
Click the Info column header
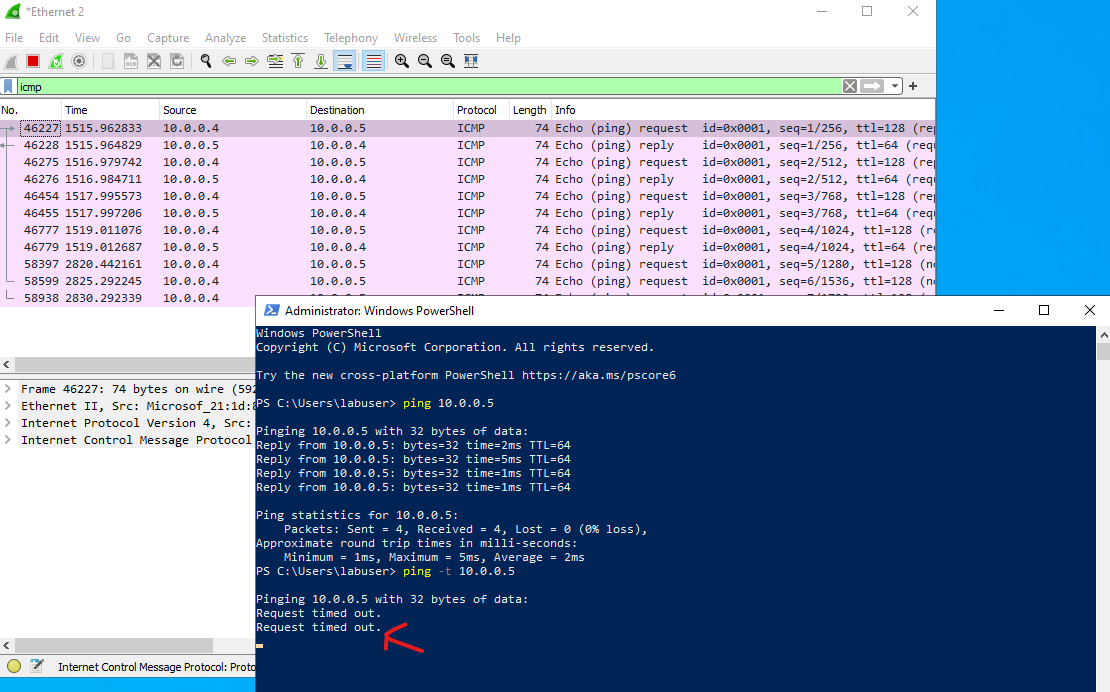tap(743, 110)
